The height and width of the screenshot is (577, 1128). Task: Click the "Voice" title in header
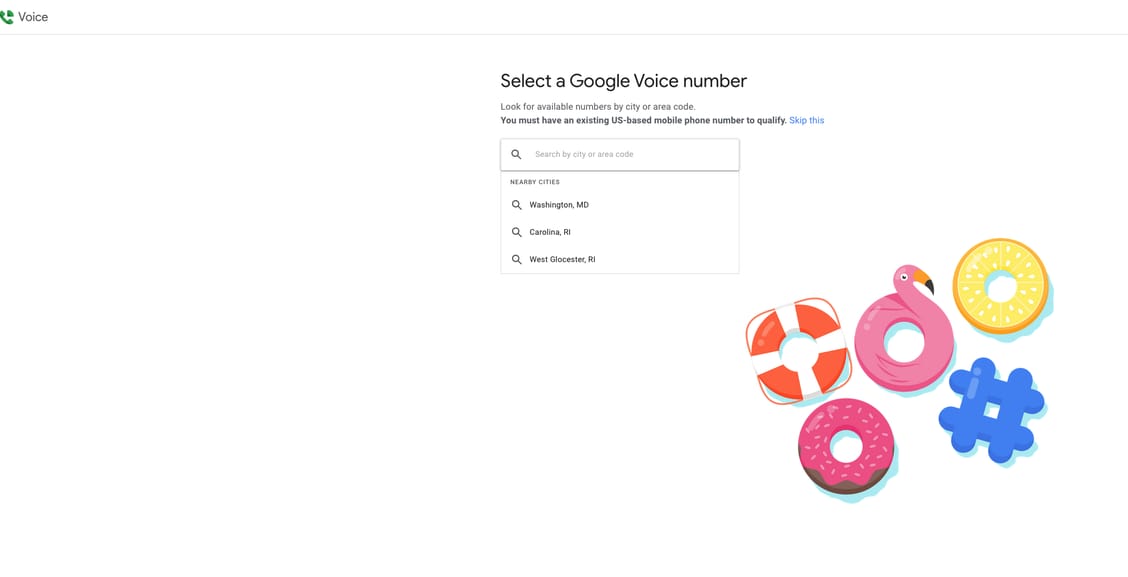pos(33,17)
